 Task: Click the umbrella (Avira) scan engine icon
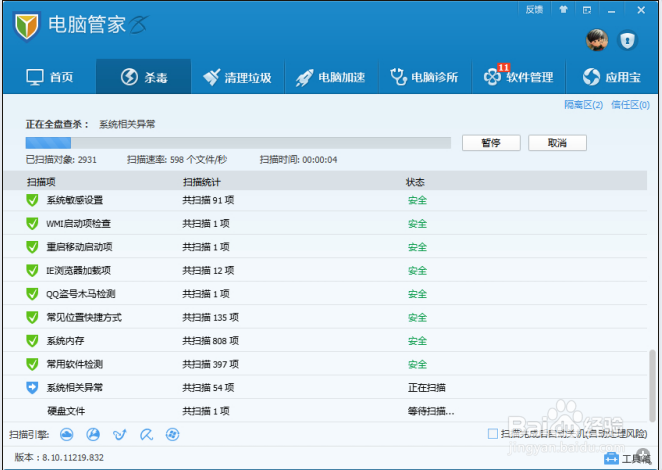point(146,434)
